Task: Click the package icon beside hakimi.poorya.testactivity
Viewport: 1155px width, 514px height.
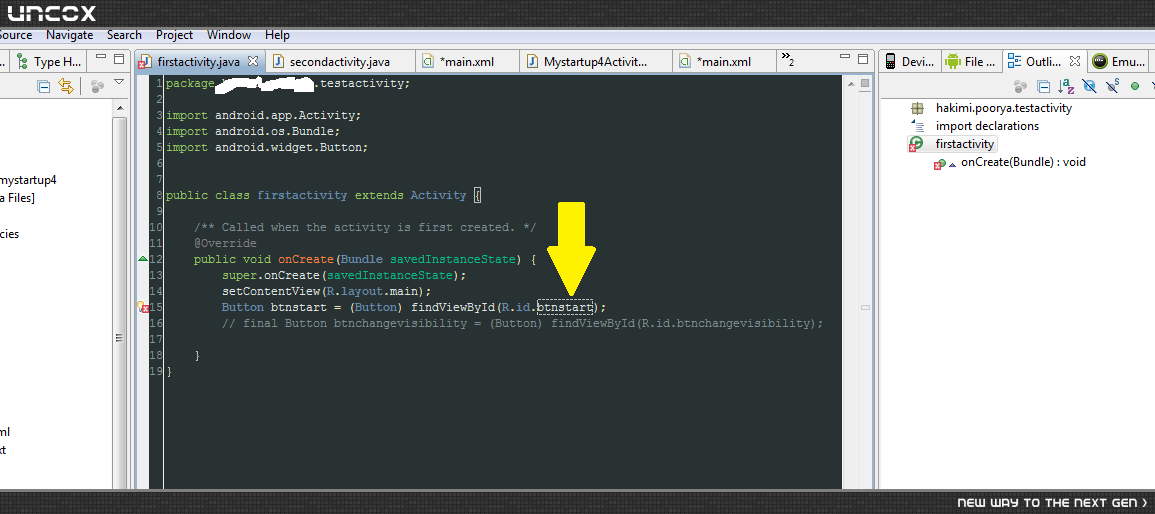Action: 917,108
